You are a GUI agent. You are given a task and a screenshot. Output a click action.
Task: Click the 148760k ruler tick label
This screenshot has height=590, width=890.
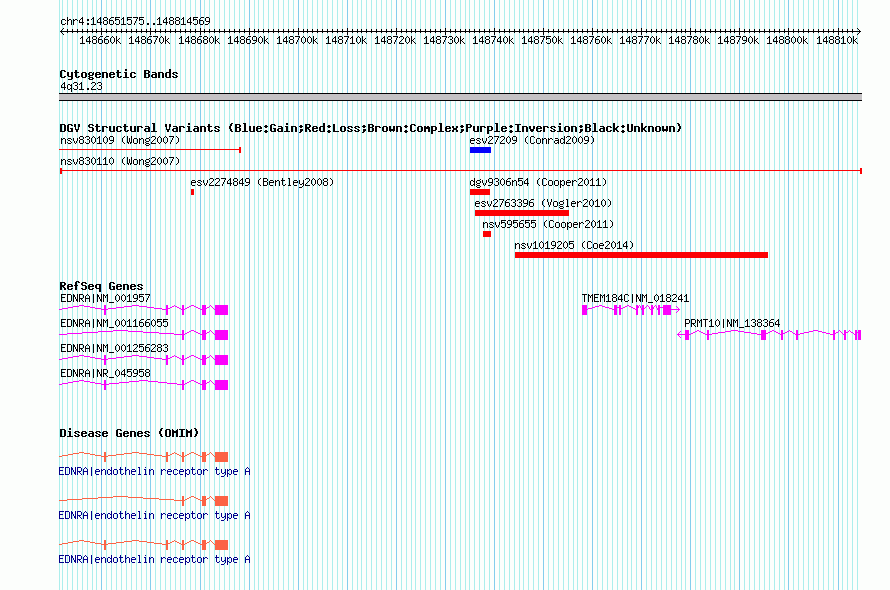pyautogui.click(x=591, y=40)
